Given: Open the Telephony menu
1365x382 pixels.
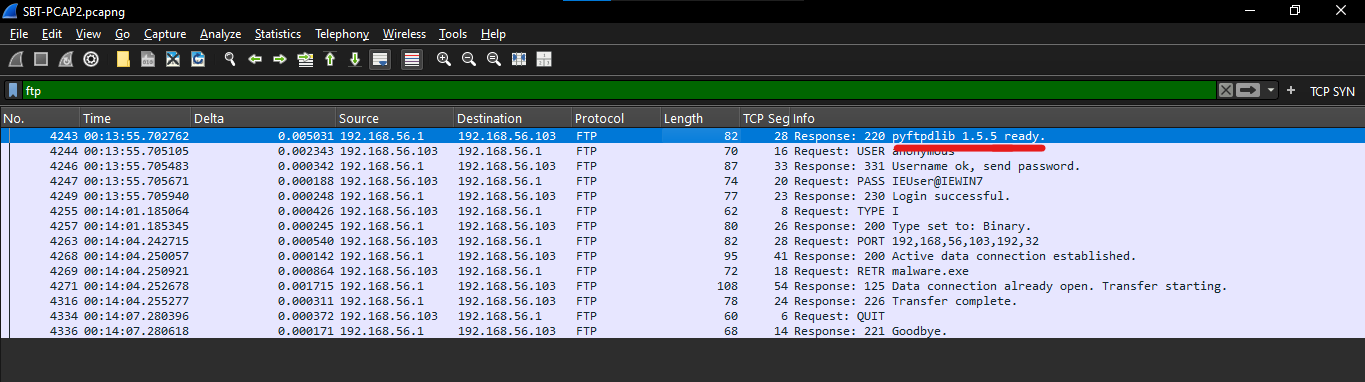Looking at the screenshot, I should click(342, 34).
